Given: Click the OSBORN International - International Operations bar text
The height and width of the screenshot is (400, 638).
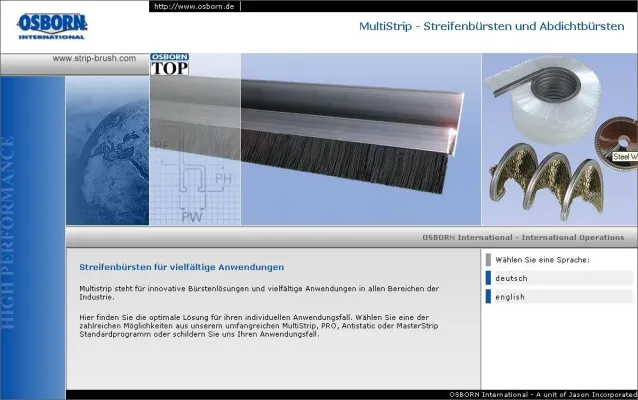Looking at the screenshot, I should 523,237.
